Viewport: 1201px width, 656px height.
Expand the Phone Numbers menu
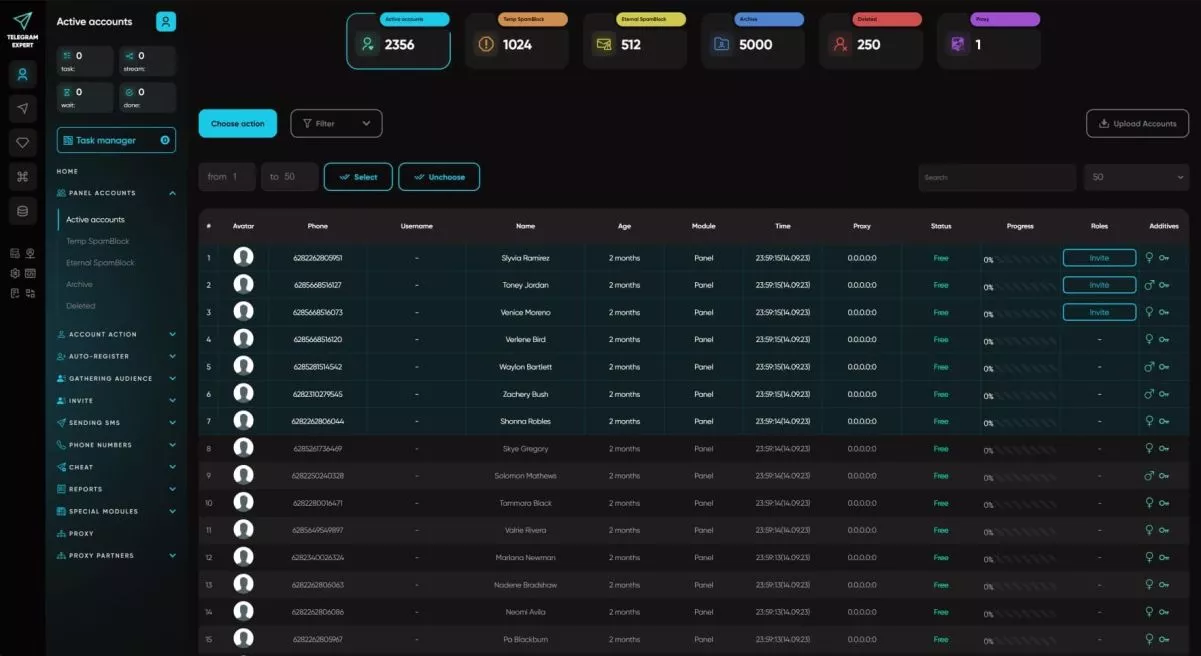116,445
